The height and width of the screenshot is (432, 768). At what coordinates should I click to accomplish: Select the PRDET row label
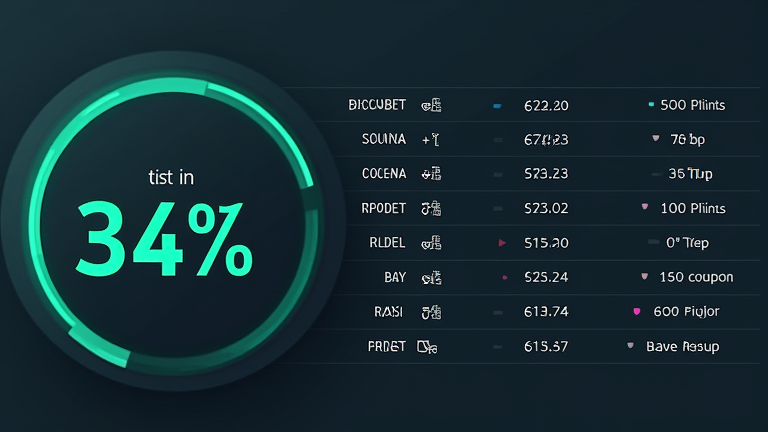(x=386, y=347)
